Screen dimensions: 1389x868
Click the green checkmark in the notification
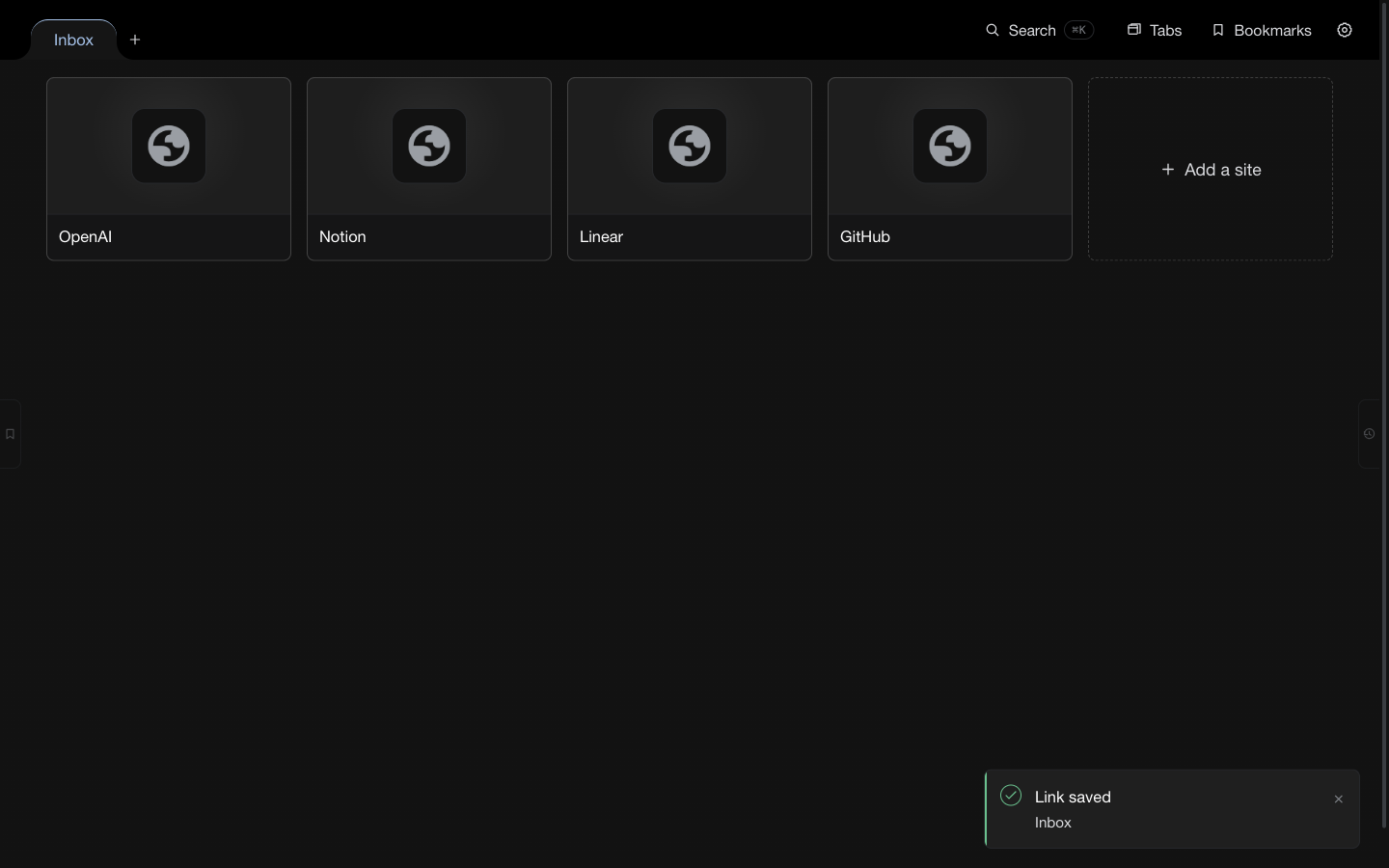point(1011,795)
